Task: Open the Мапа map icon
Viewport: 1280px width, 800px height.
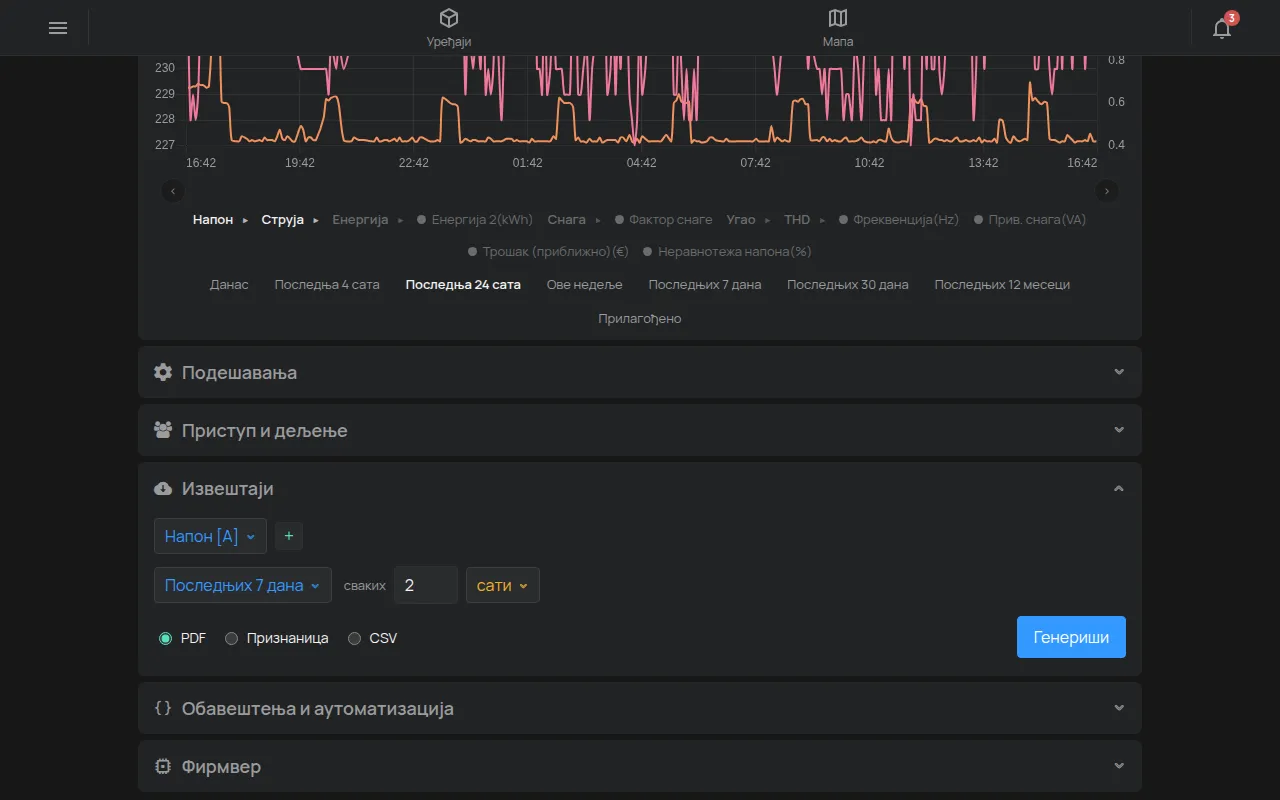Action: [838, 18]
